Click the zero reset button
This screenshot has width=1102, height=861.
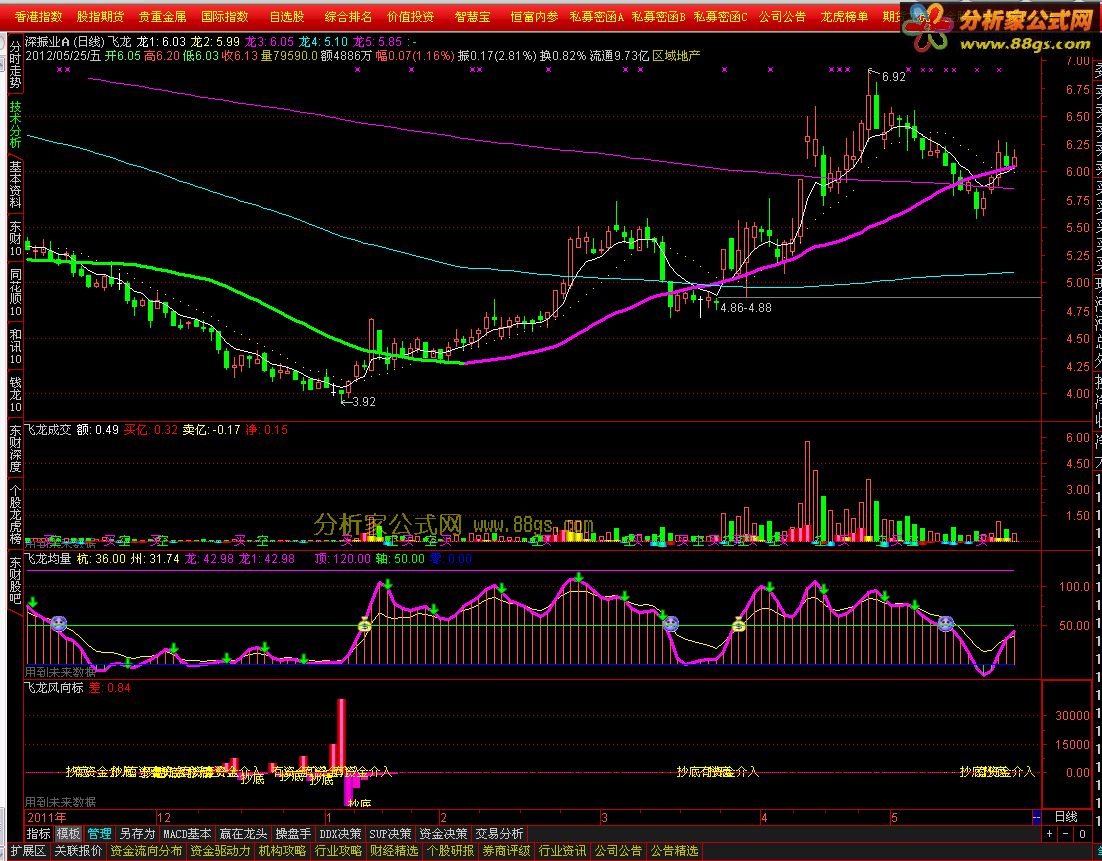pyautogui.click(x=1082, y=834)
